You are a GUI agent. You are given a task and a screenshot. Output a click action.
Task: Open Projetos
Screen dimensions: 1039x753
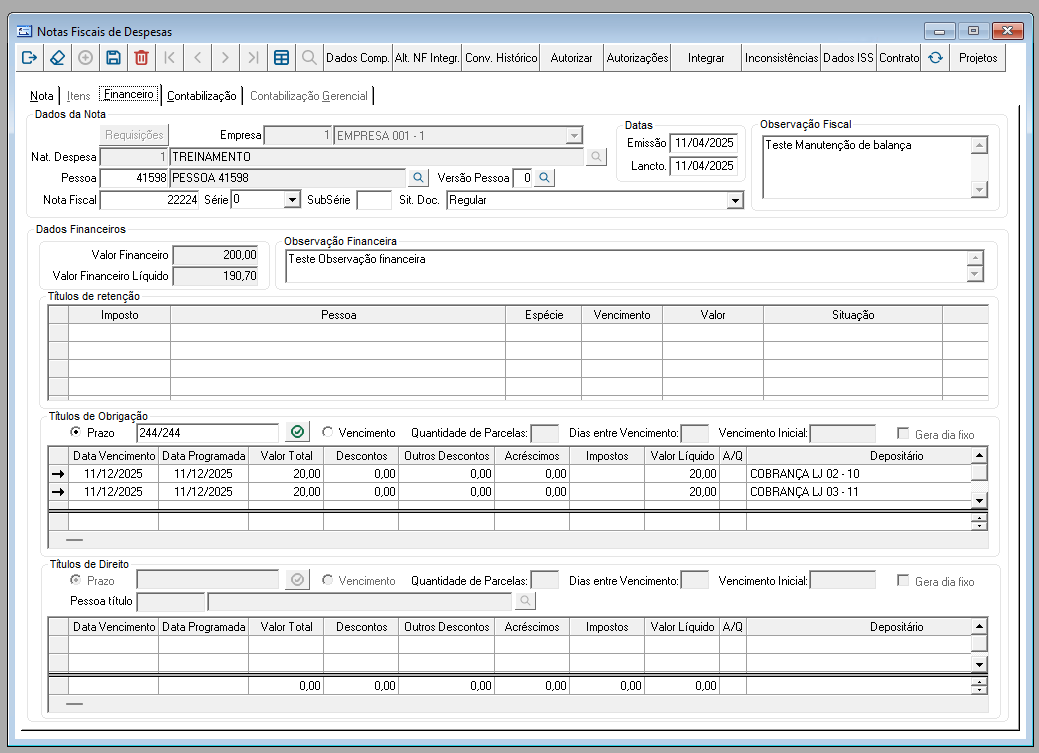[978, 58]
